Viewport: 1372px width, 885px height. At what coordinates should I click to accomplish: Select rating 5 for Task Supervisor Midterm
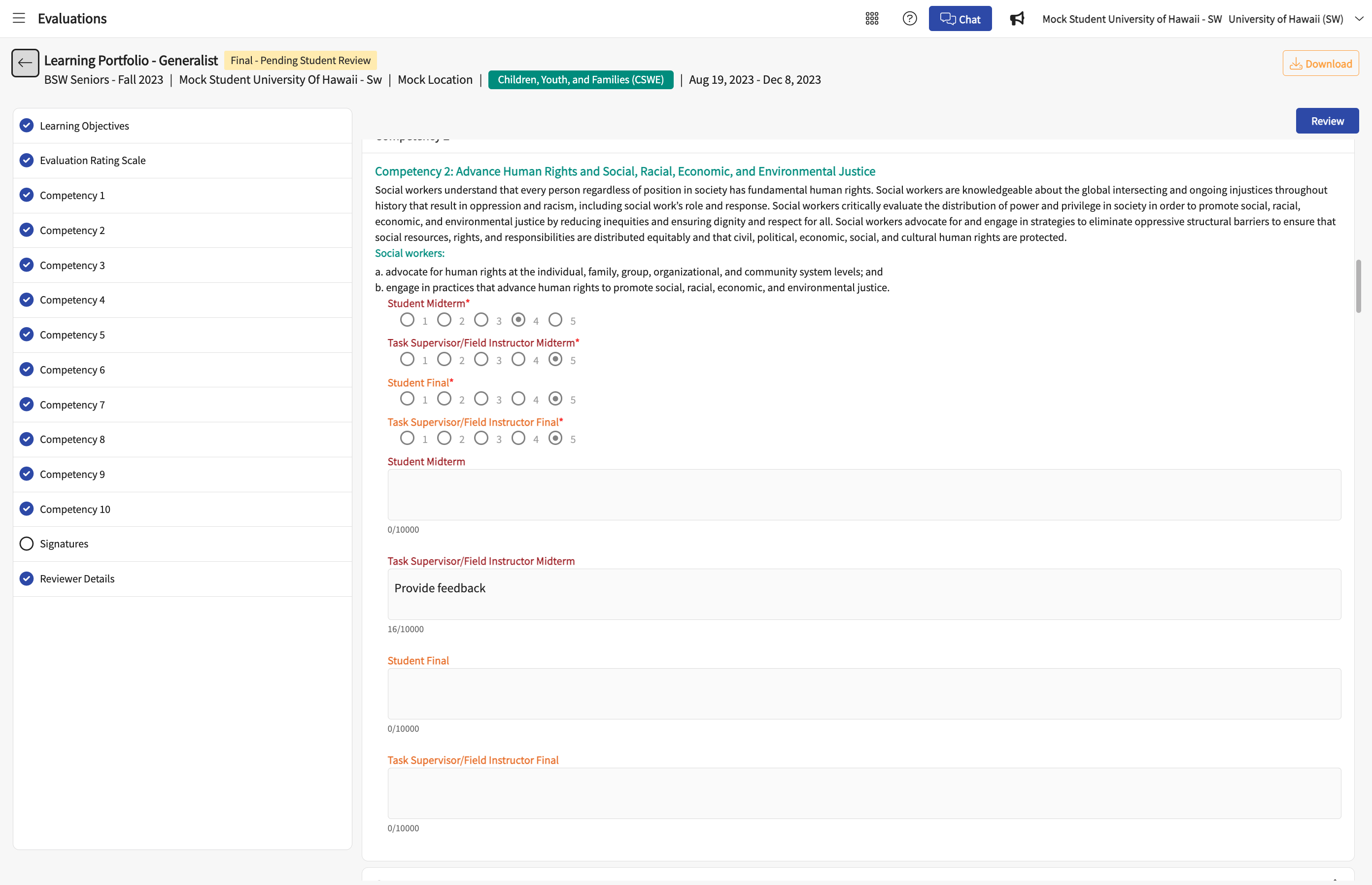point(555,359)
